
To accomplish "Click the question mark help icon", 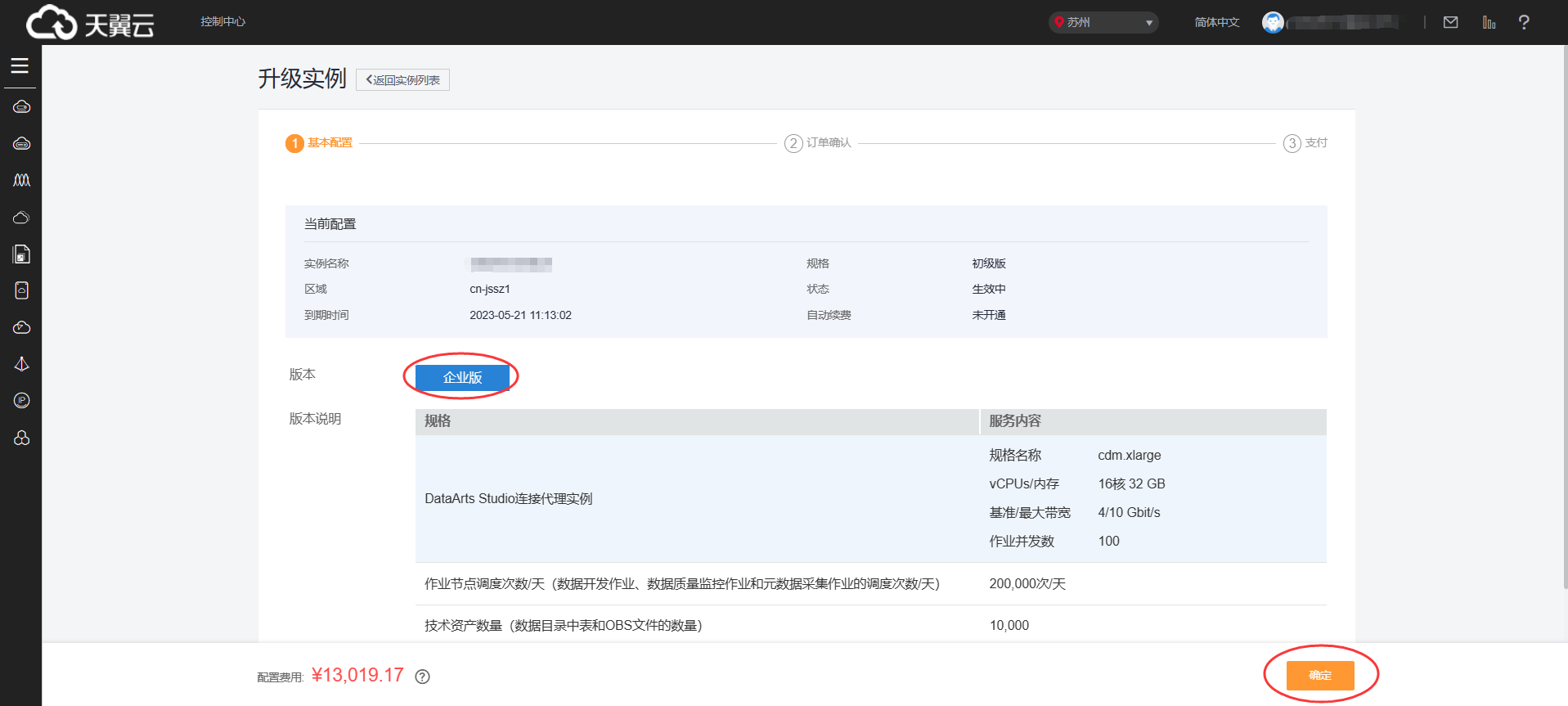I will [x=1523, y=22].
